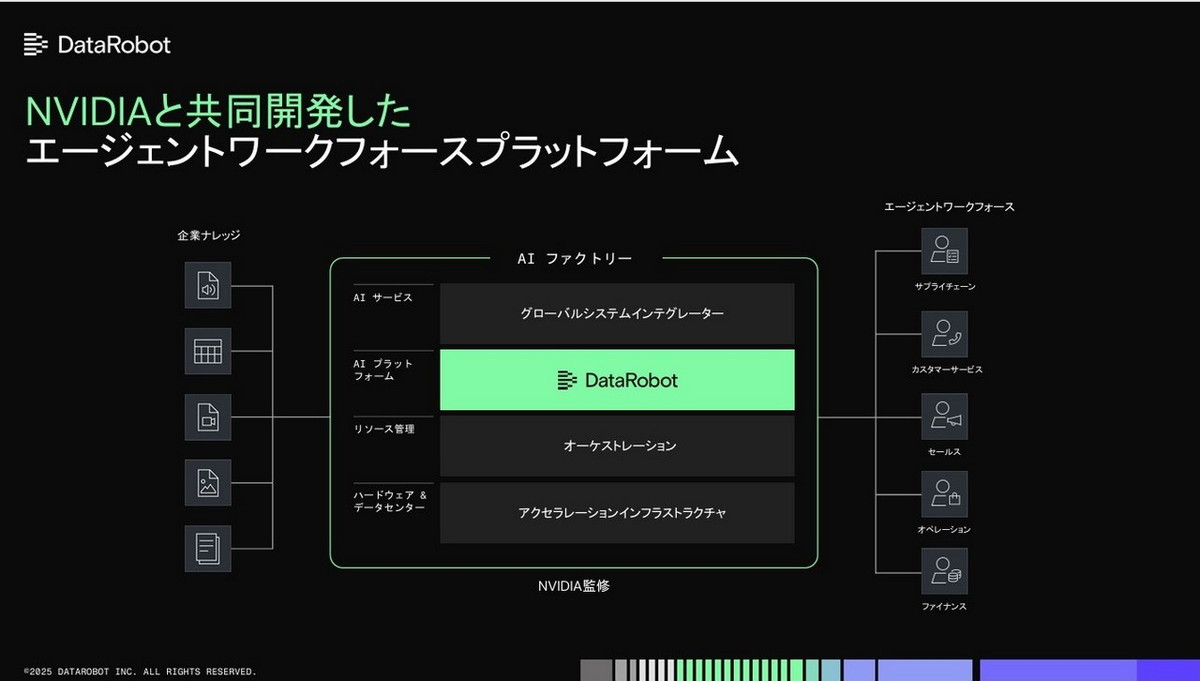The height and width of the screenshot is (681, 1200).
Task: Click the ハードウェア & データセンター label
Action: tap(390, 501)
